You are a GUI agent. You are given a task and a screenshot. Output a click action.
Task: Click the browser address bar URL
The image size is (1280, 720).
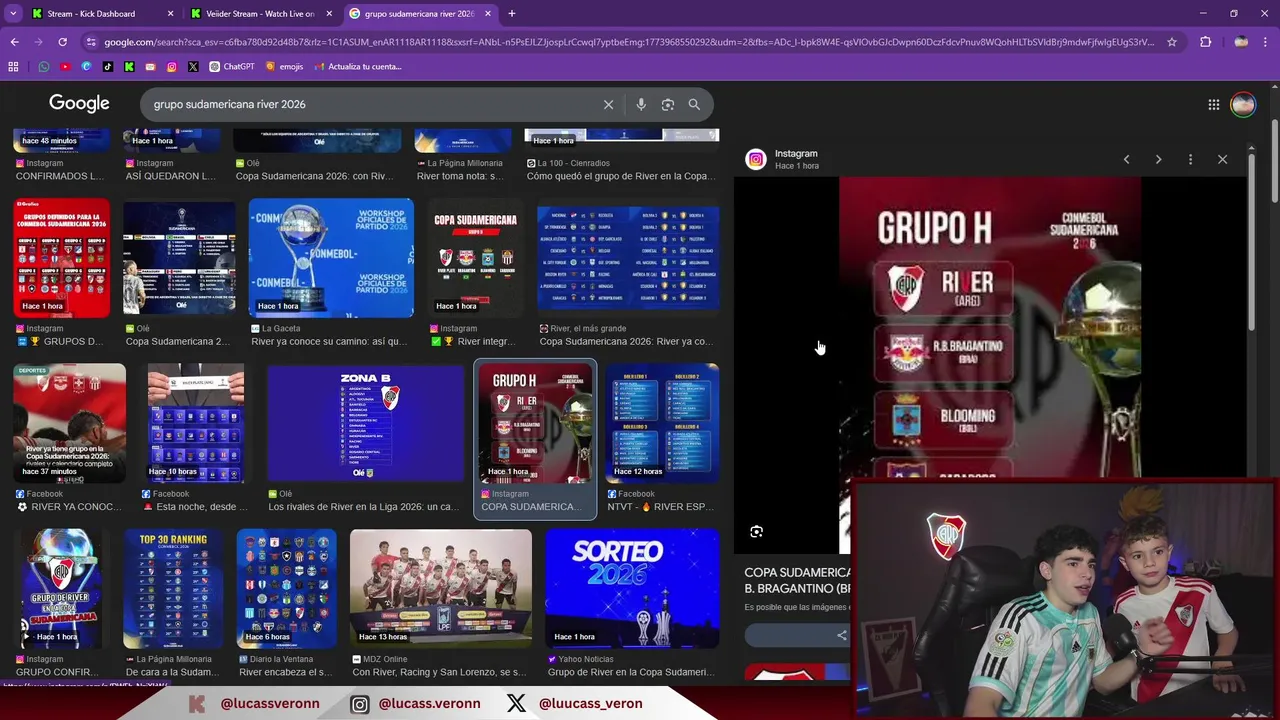point(629,42)
